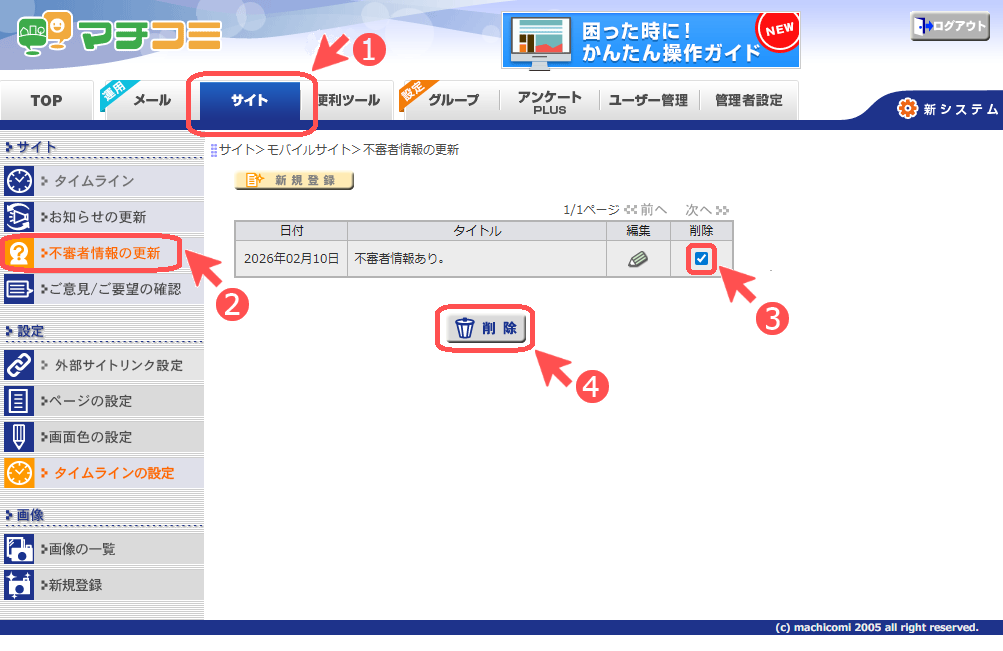Click the pen icon beside 画面色の設定
This screenshot has height=651, width=1003.
[19, 437]
